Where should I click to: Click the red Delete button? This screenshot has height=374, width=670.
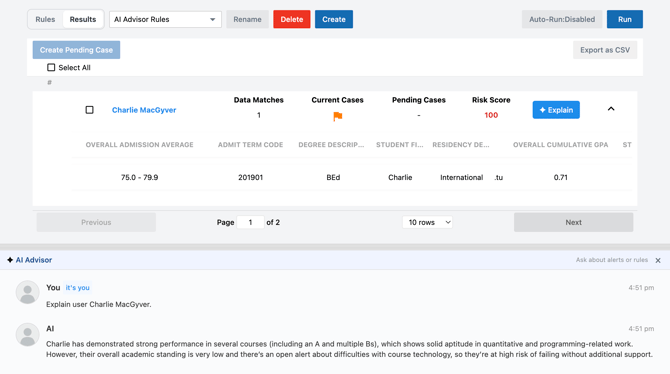click(292, 19)
